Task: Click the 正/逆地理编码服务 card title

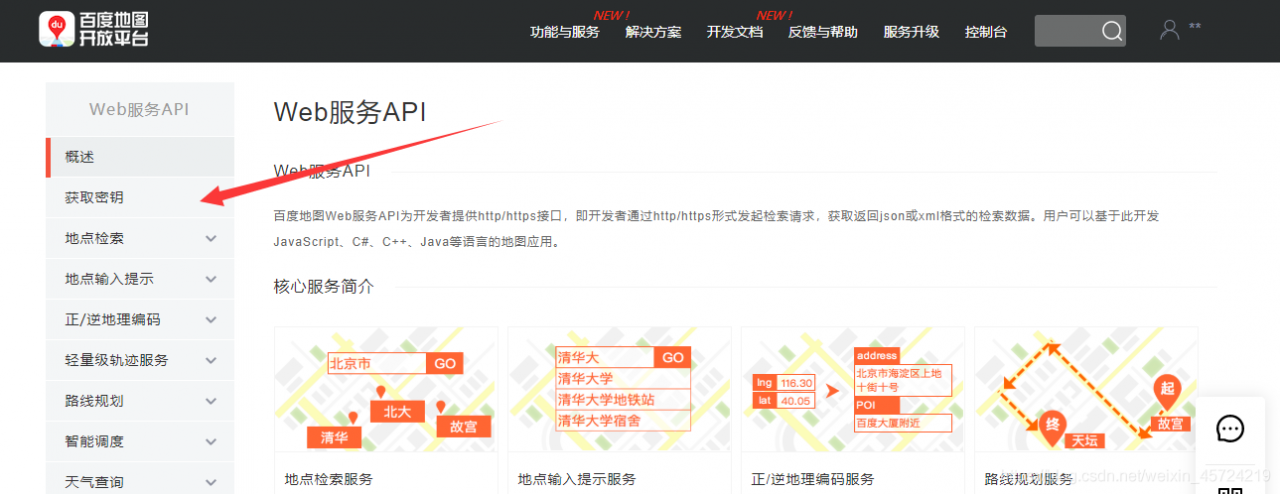Action: click(x=813, y=480)
